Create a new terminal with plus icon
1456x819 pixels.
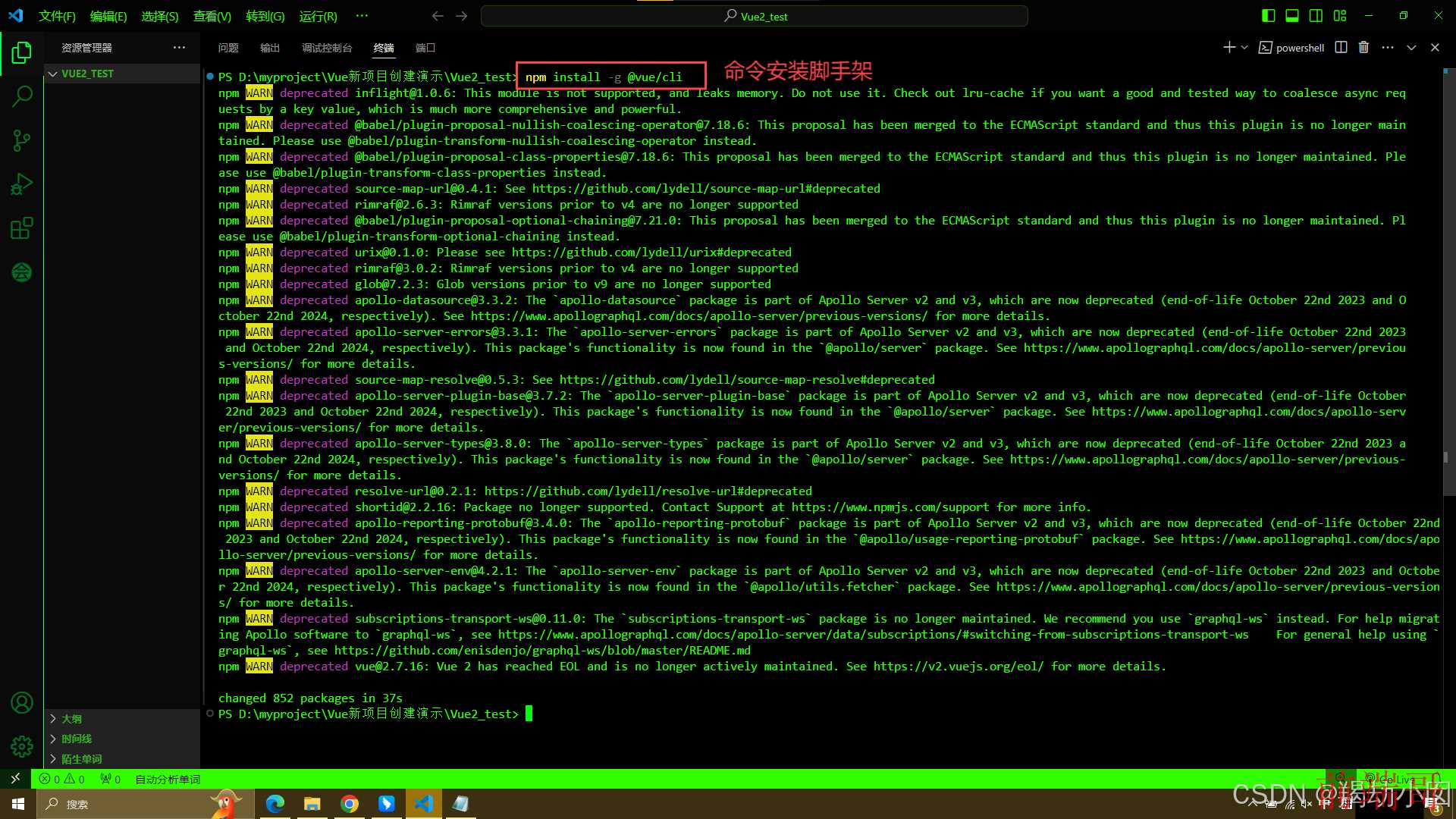(x=1229, y=48)
